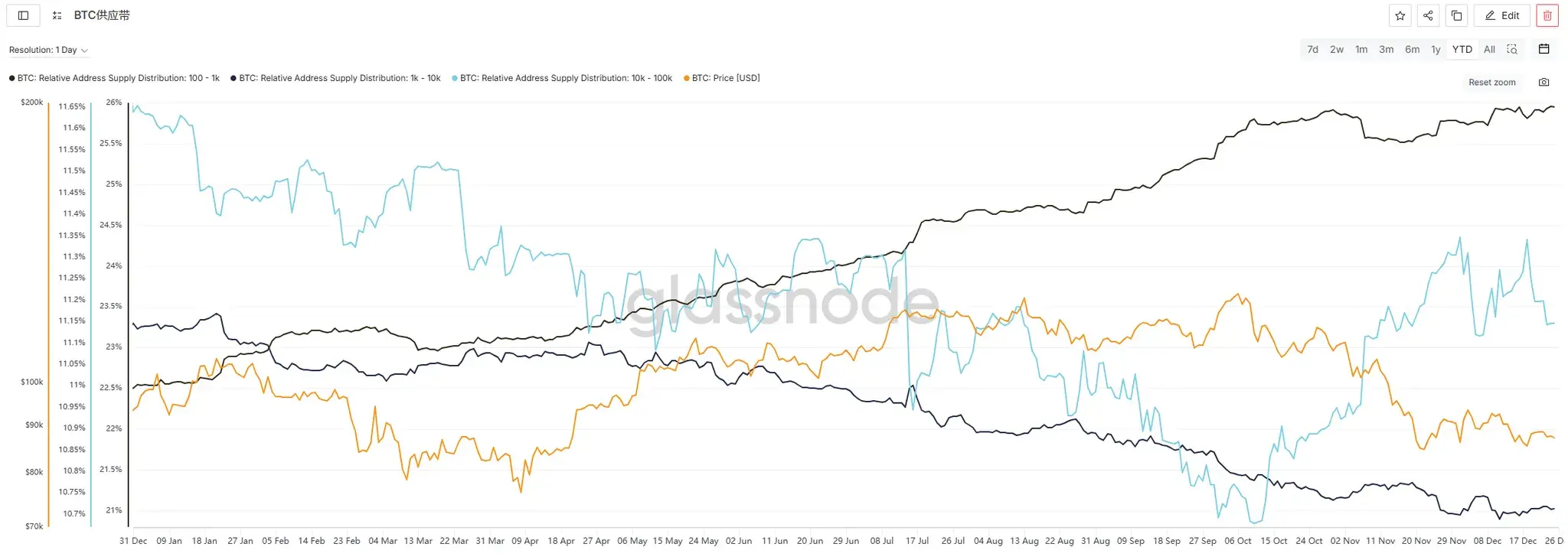The height and width of the screenshot is (560, 1568).
Task: Delete chart with red trash icon
Action: point(1547,15)
